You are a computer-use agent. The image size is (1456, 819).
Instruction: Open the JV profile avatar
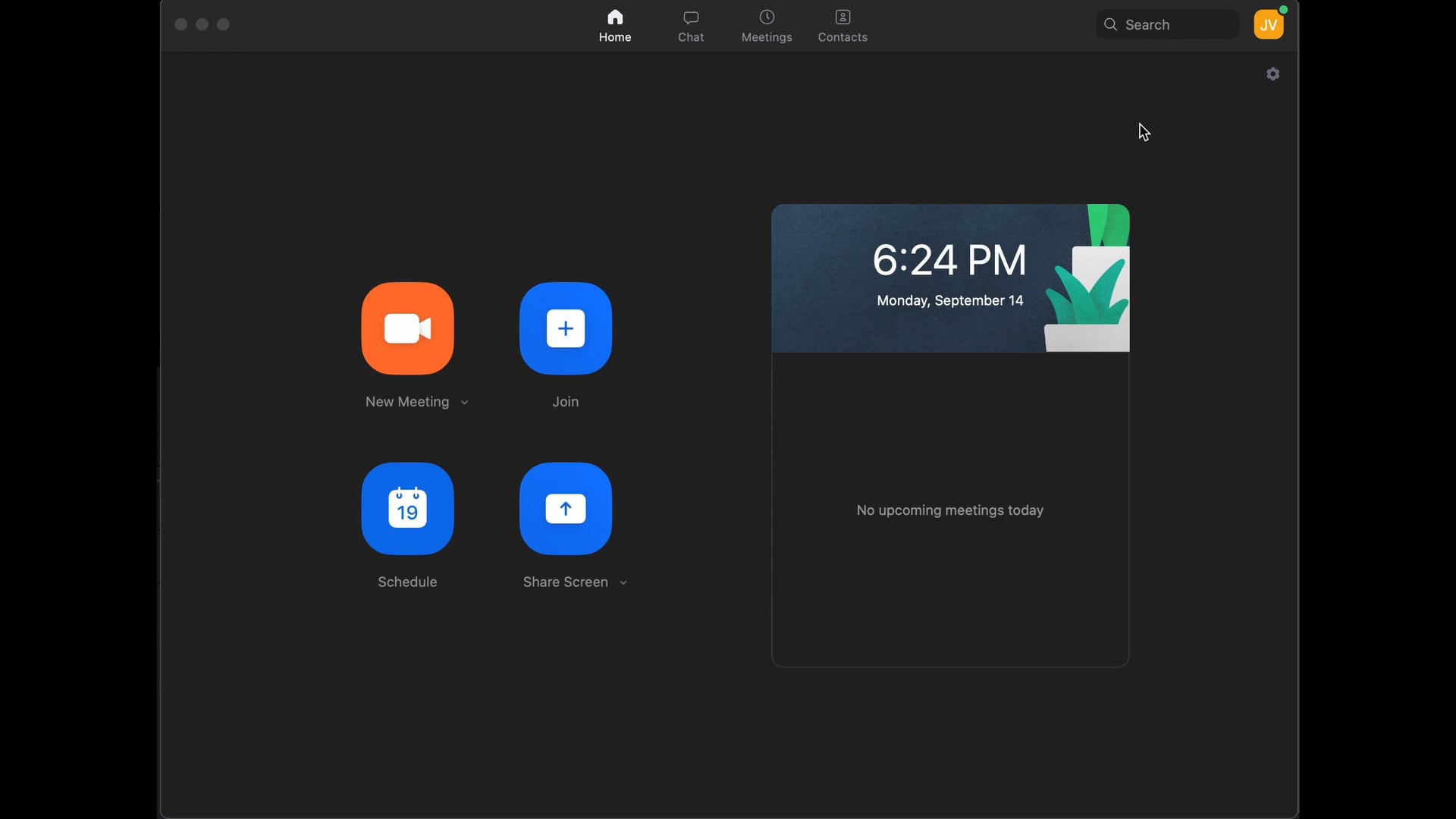point(1269,24)
